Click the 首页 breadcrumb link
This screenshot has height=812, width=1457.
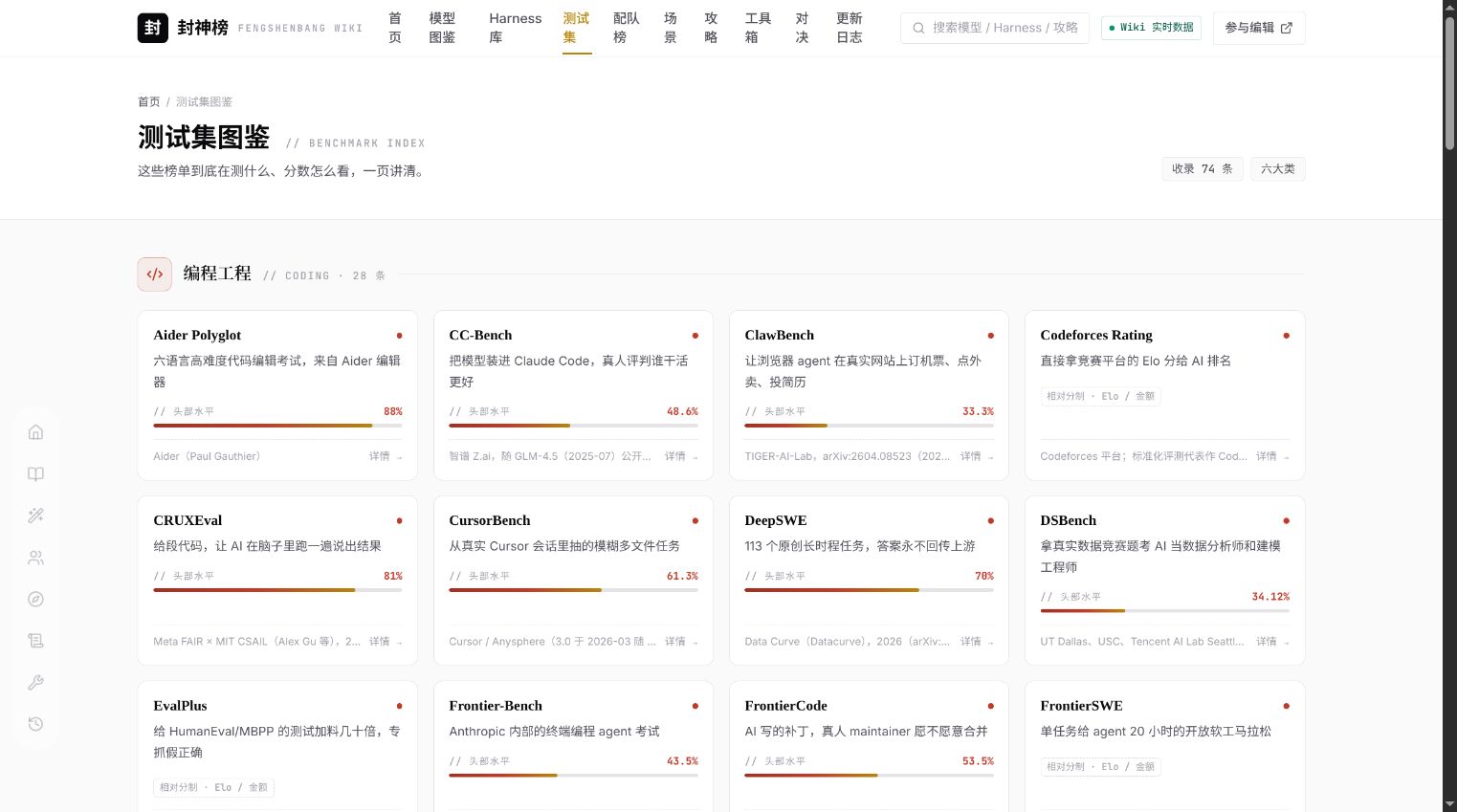[148, 101]
